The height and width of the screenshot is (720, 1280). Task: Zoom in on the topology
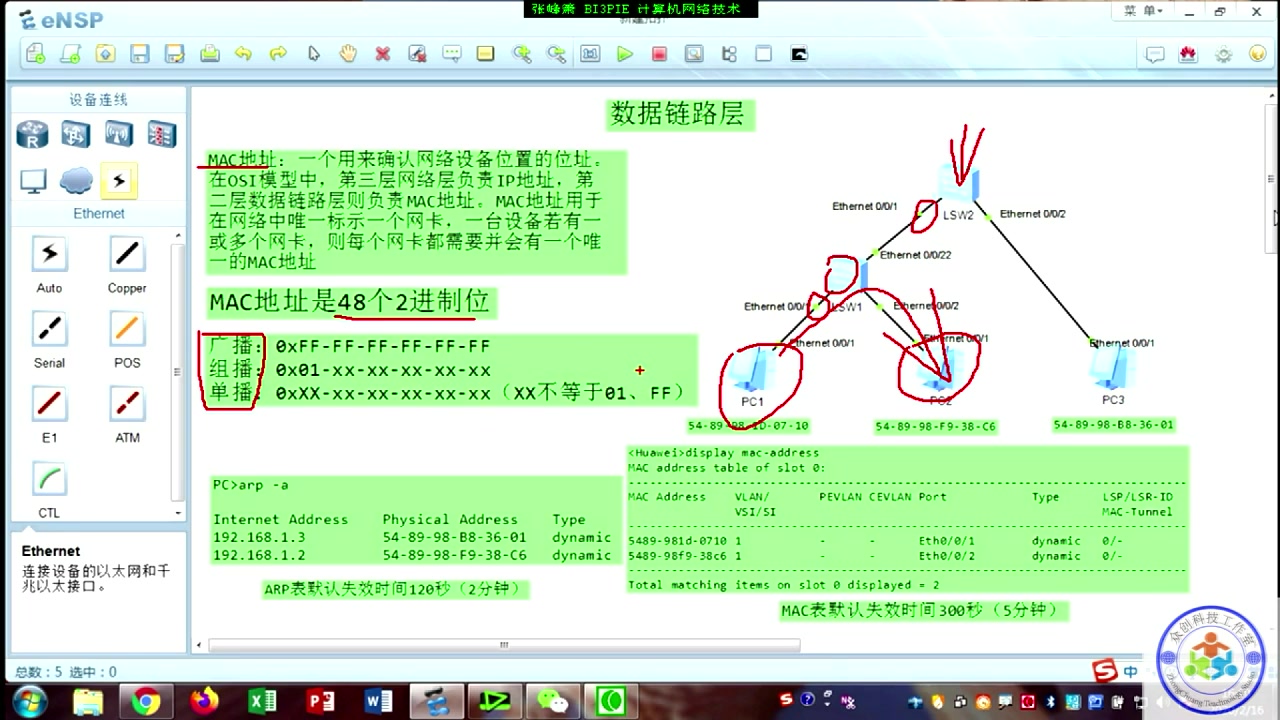(x=521, y=54)
